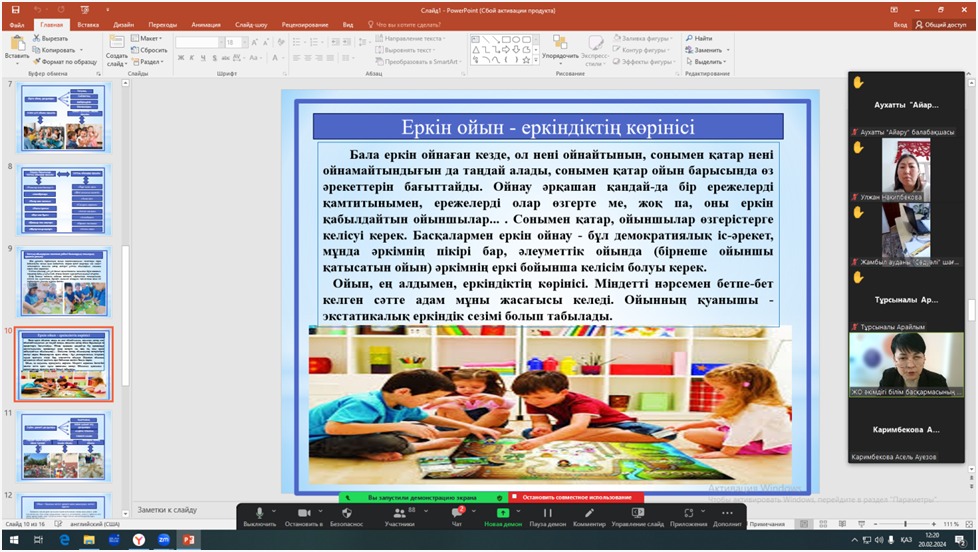Create a new slide (Создать слайд)

click(x=117, y=51)
